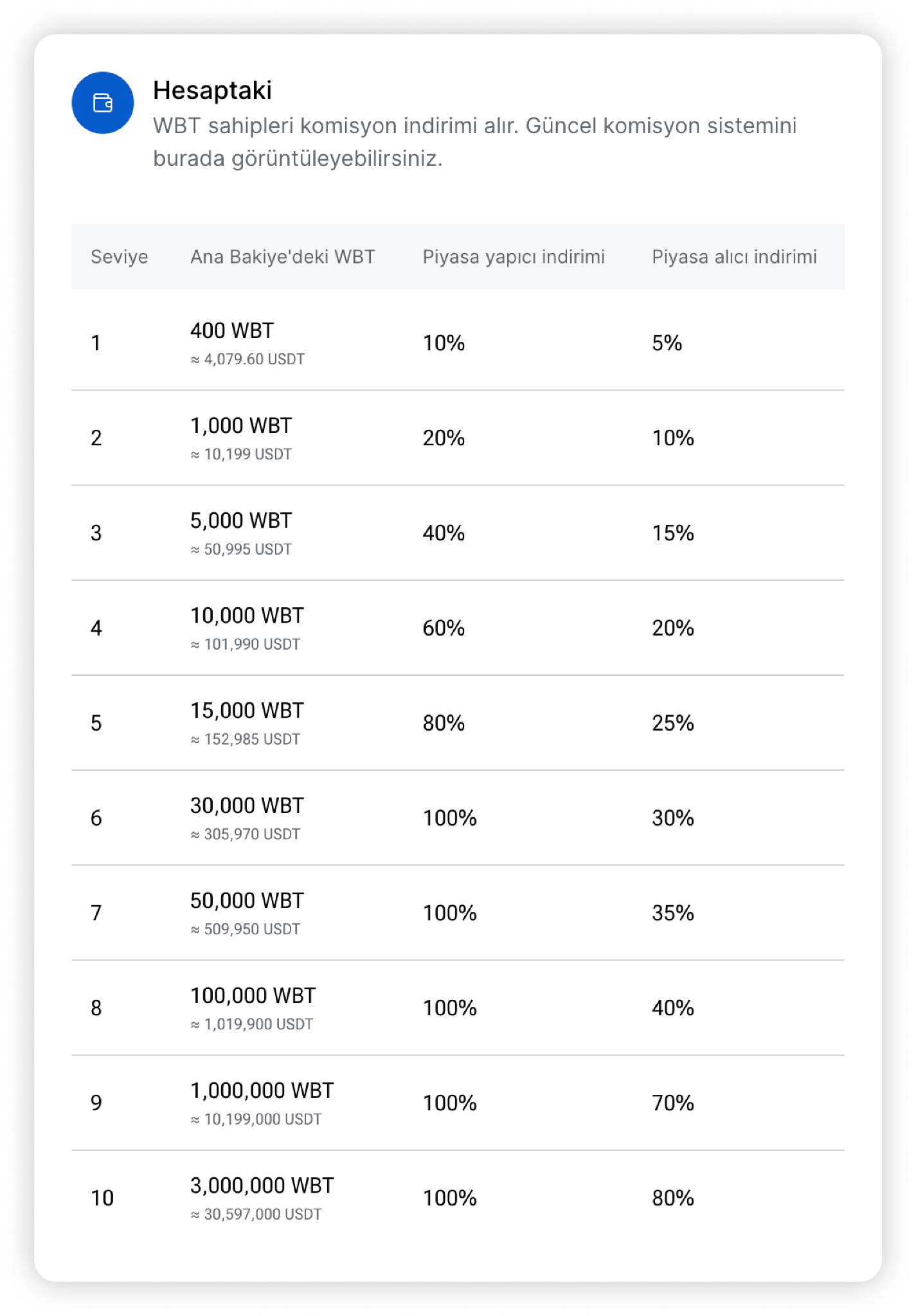Click the Piyasa alıcı indirimi header

734,257
